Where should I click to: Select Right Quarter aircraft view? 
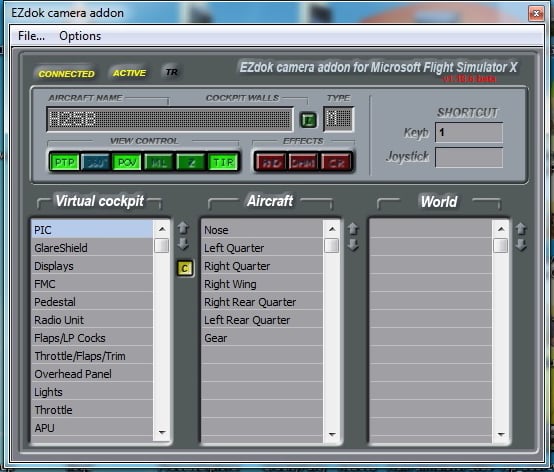(x=262, y=266)
